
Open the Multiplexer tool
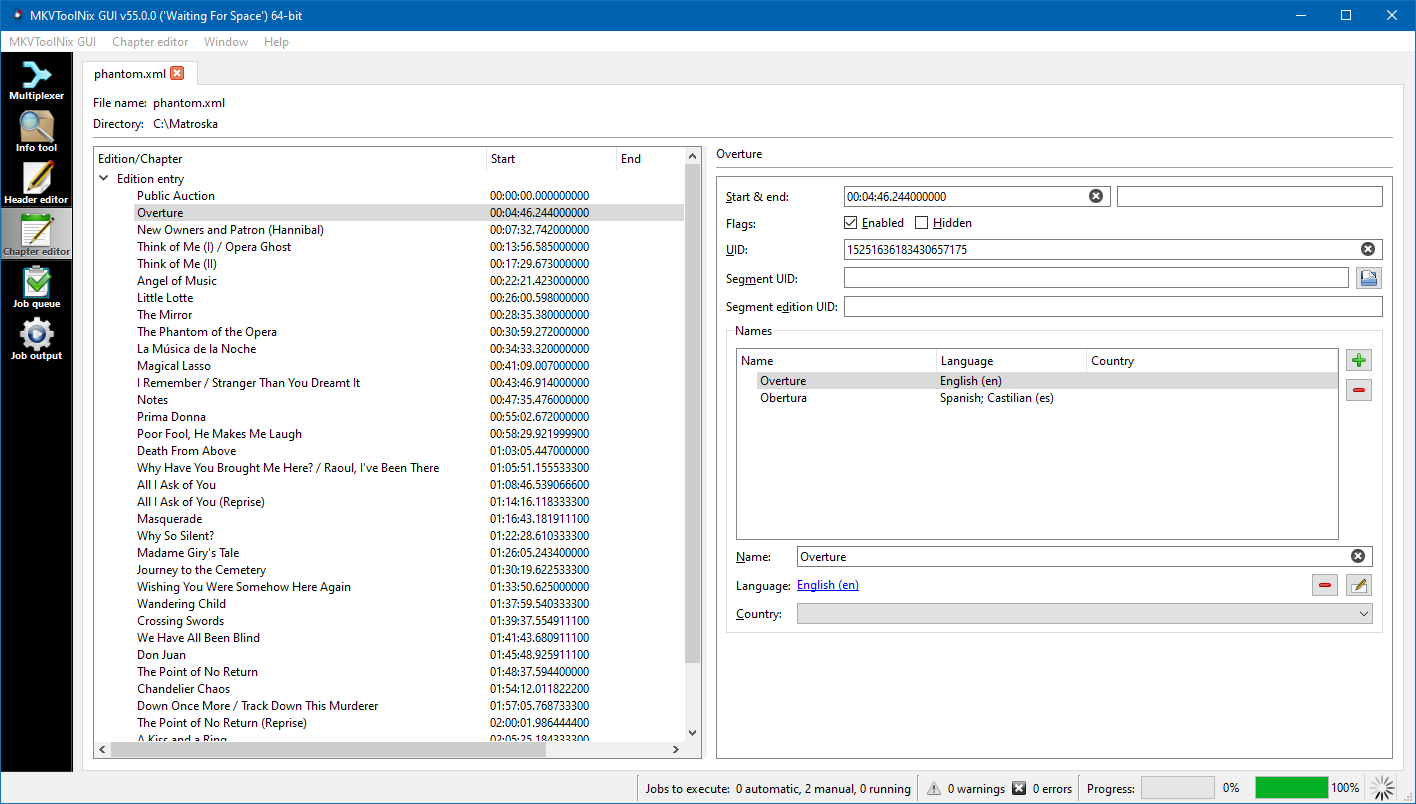click(36, 80)
